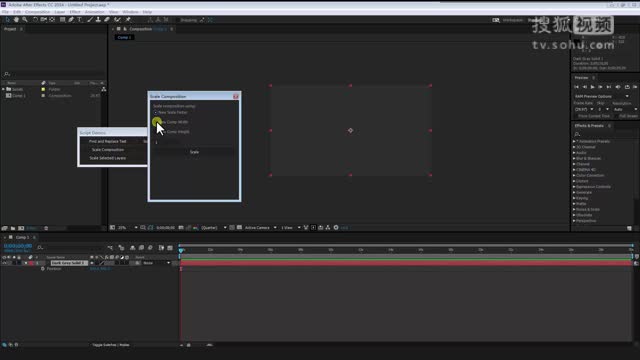The image size is (640, 360).
Task: Expand the Animation Presets category
Action: click(574, 141)
